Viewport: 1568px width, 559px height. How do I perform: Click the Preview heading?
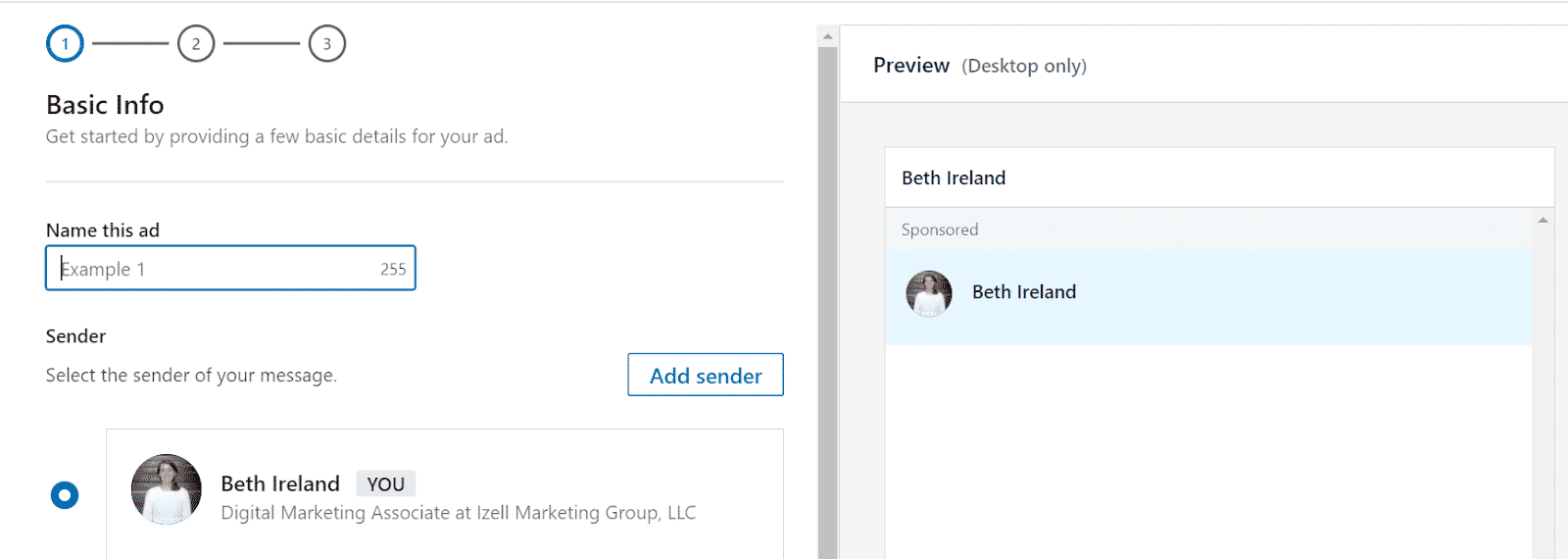click(x=911, y=65)
